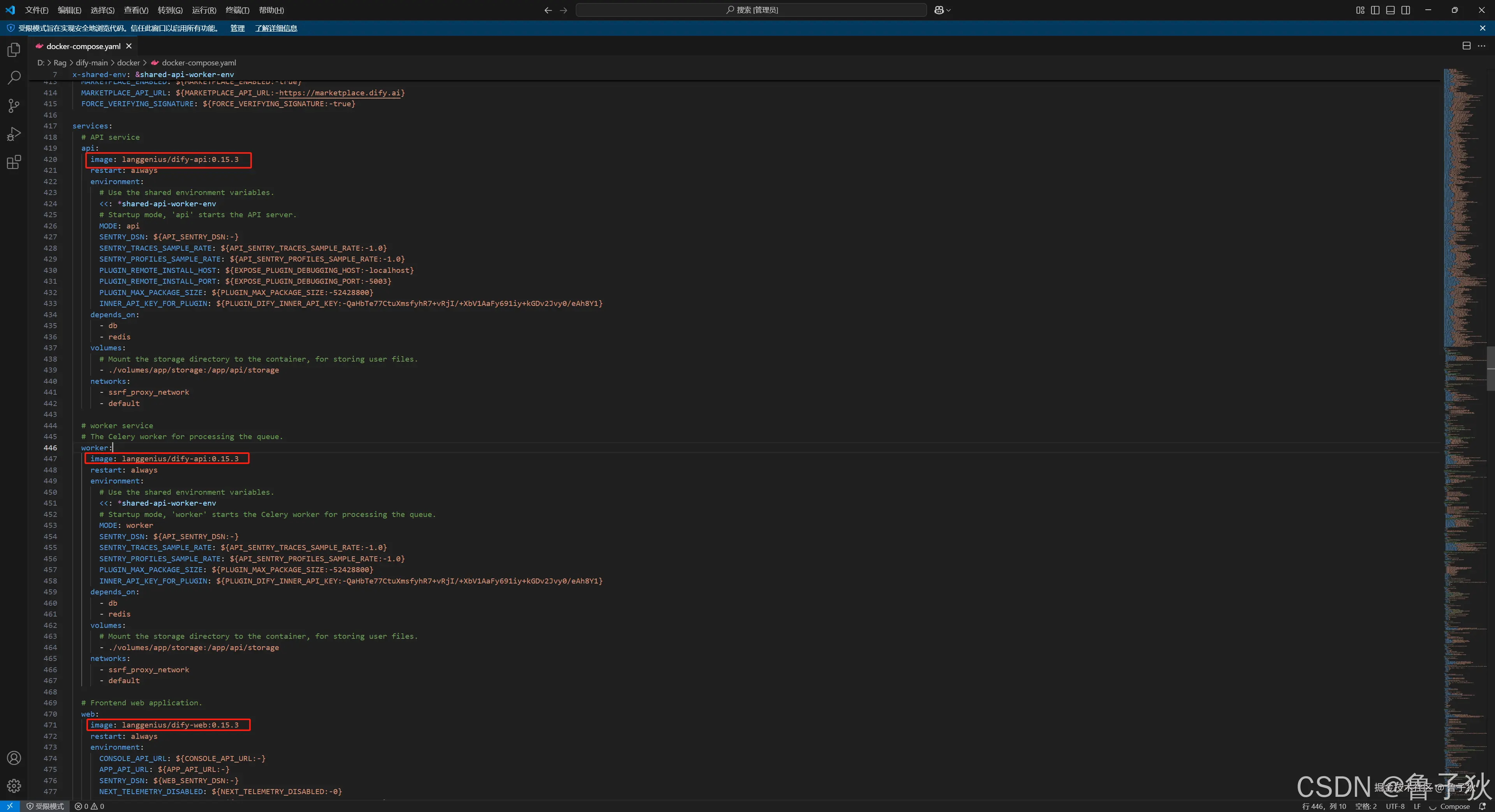Image resolution: width=1495 pixels, height=812 pixels.
Task: Open editor More Actions ellipsis menu
Action: (x=1482, y=46)
